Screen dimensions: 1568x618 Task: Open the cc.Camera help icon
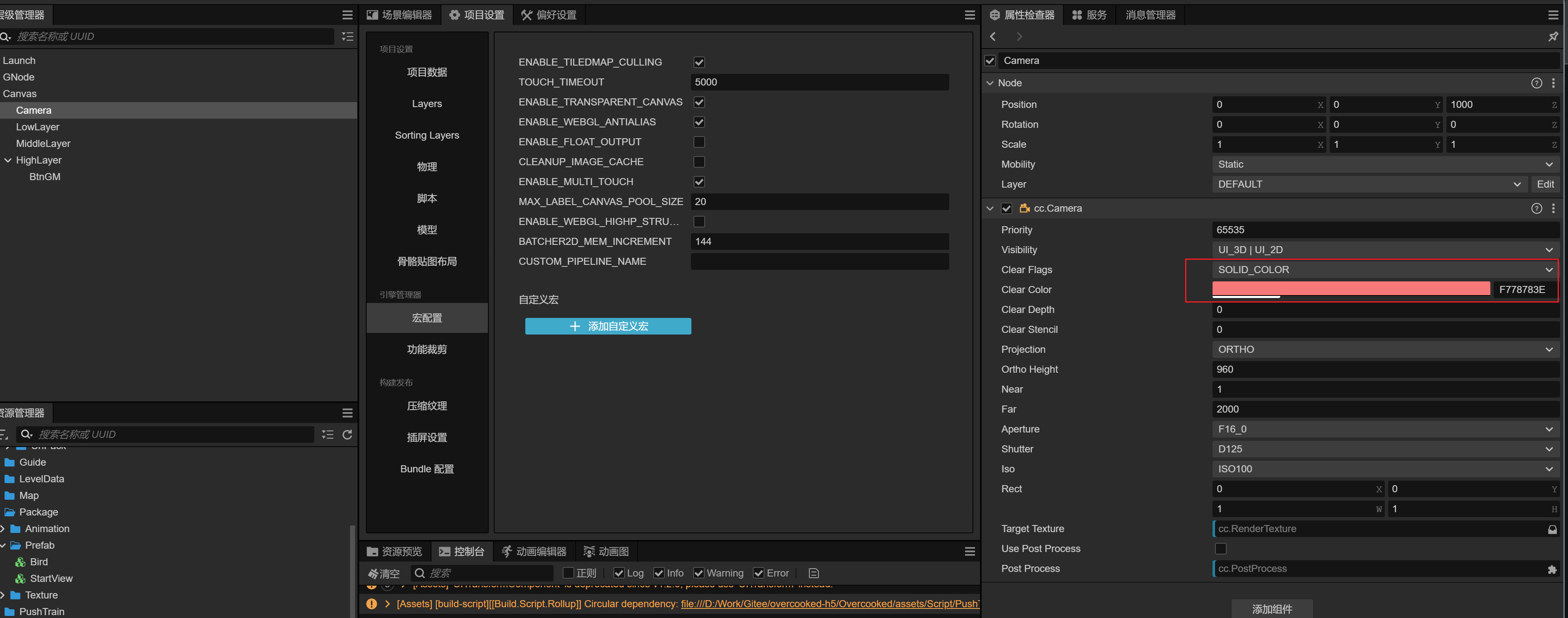[x=1536, y=208]
